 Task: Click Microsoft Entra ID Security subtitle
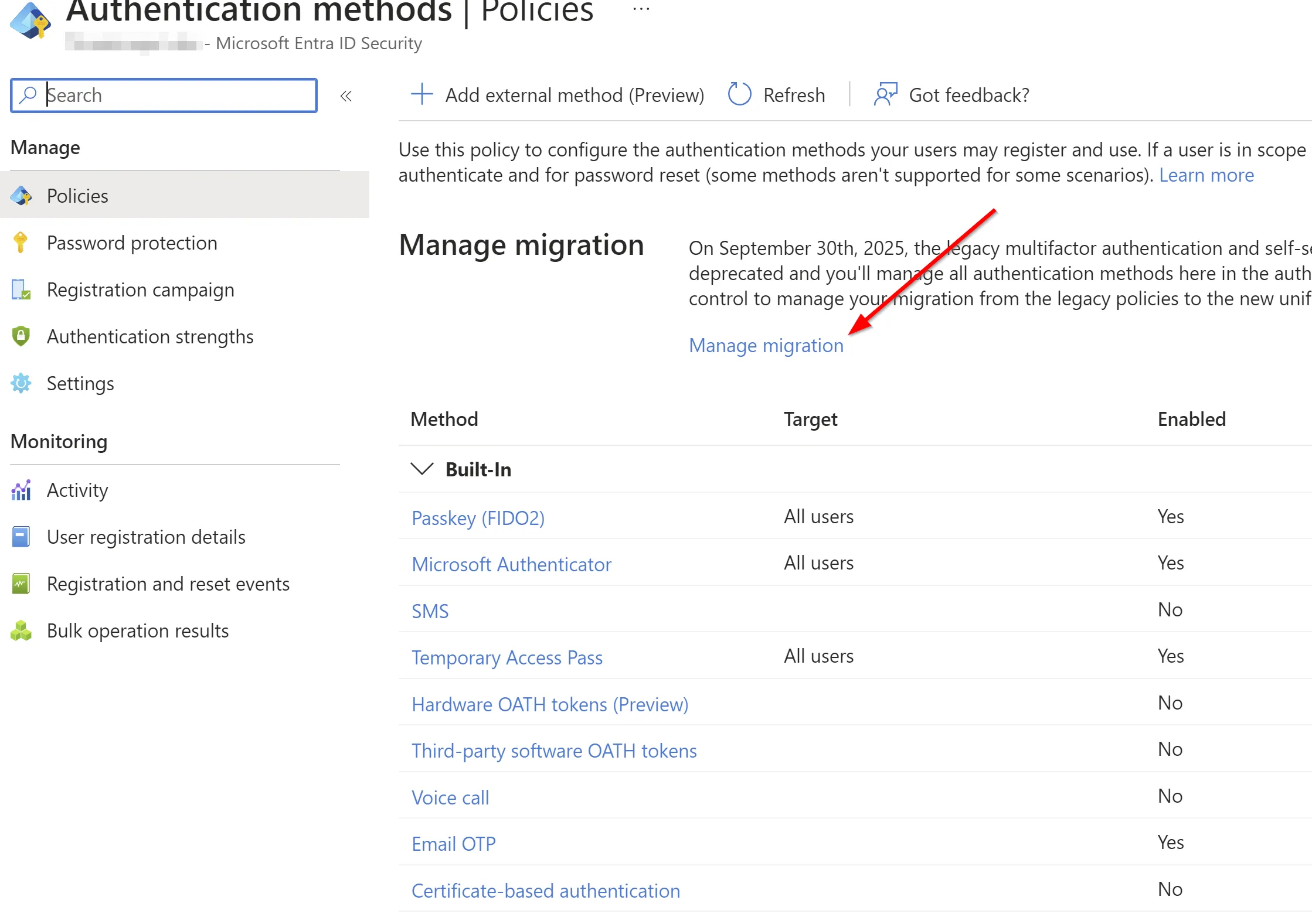[x=319, y=43]
